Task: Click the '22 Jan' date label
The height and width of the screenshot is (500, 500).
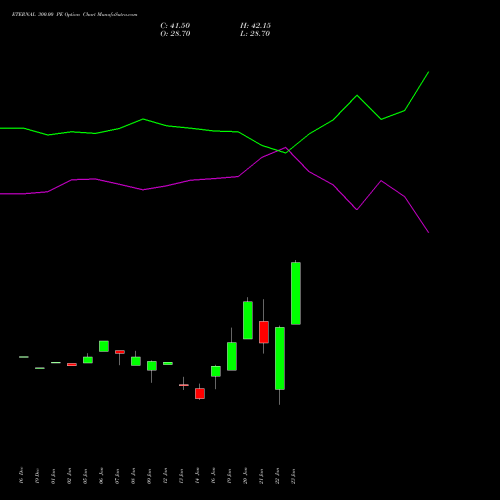Action: coord(277,475)
